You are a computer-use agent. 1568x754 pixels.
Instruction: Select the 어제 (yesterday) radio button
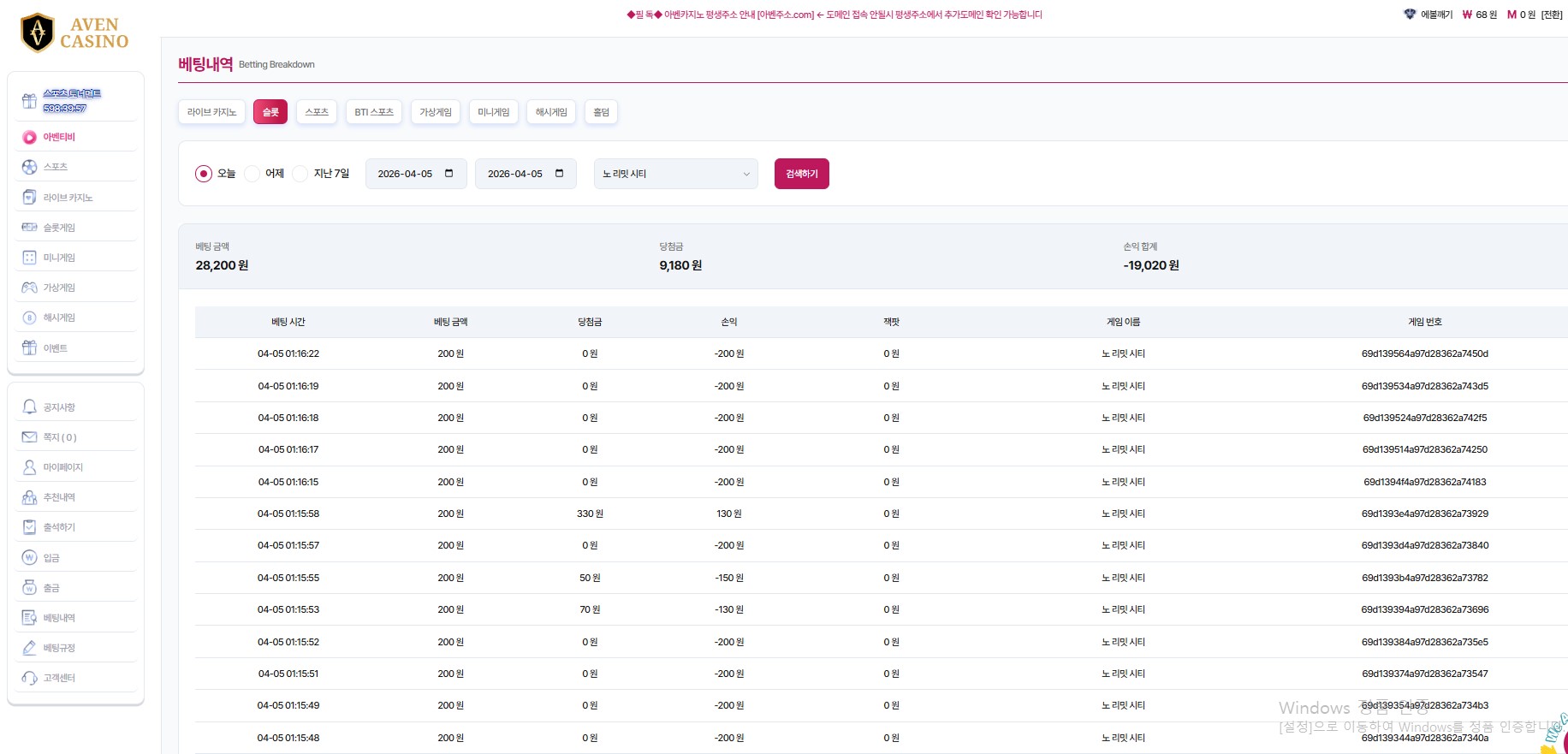[x=252, y=174]
